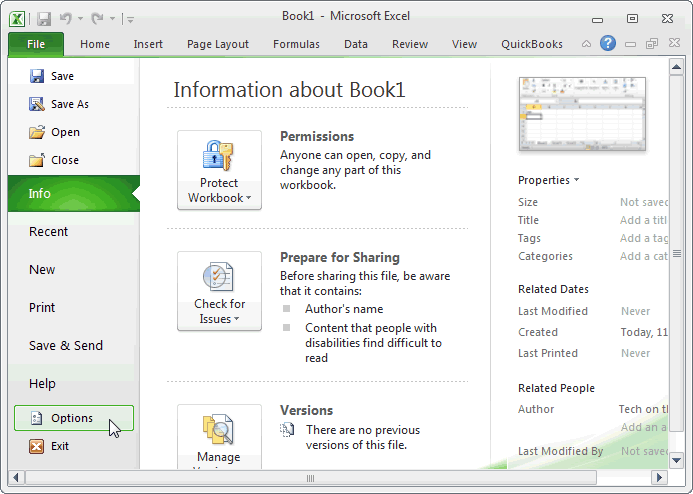Click the 'Related Dates' heading
This screenshot has width=693, height=494.
553,289
